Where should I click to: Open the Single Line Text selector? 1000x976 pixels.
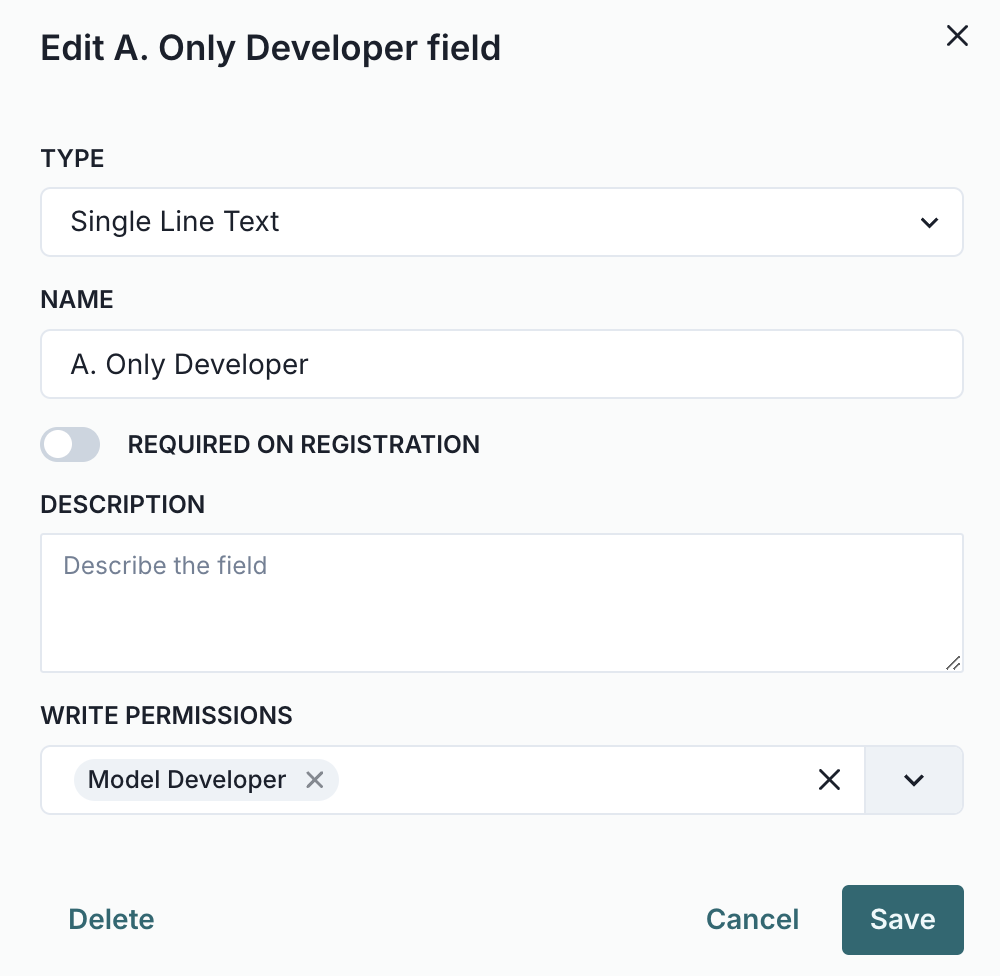(500, 222)
